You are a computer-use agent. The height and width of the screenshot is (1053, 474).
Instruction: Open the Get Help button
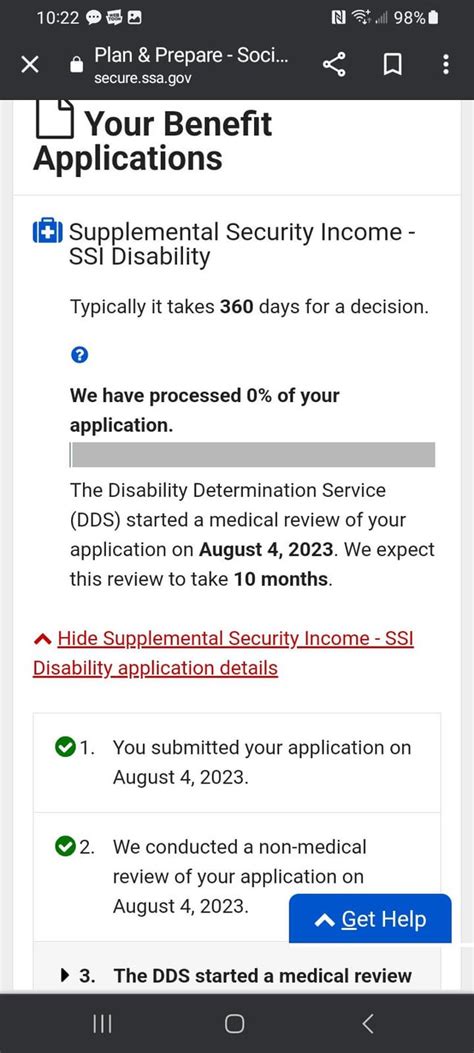370,918
